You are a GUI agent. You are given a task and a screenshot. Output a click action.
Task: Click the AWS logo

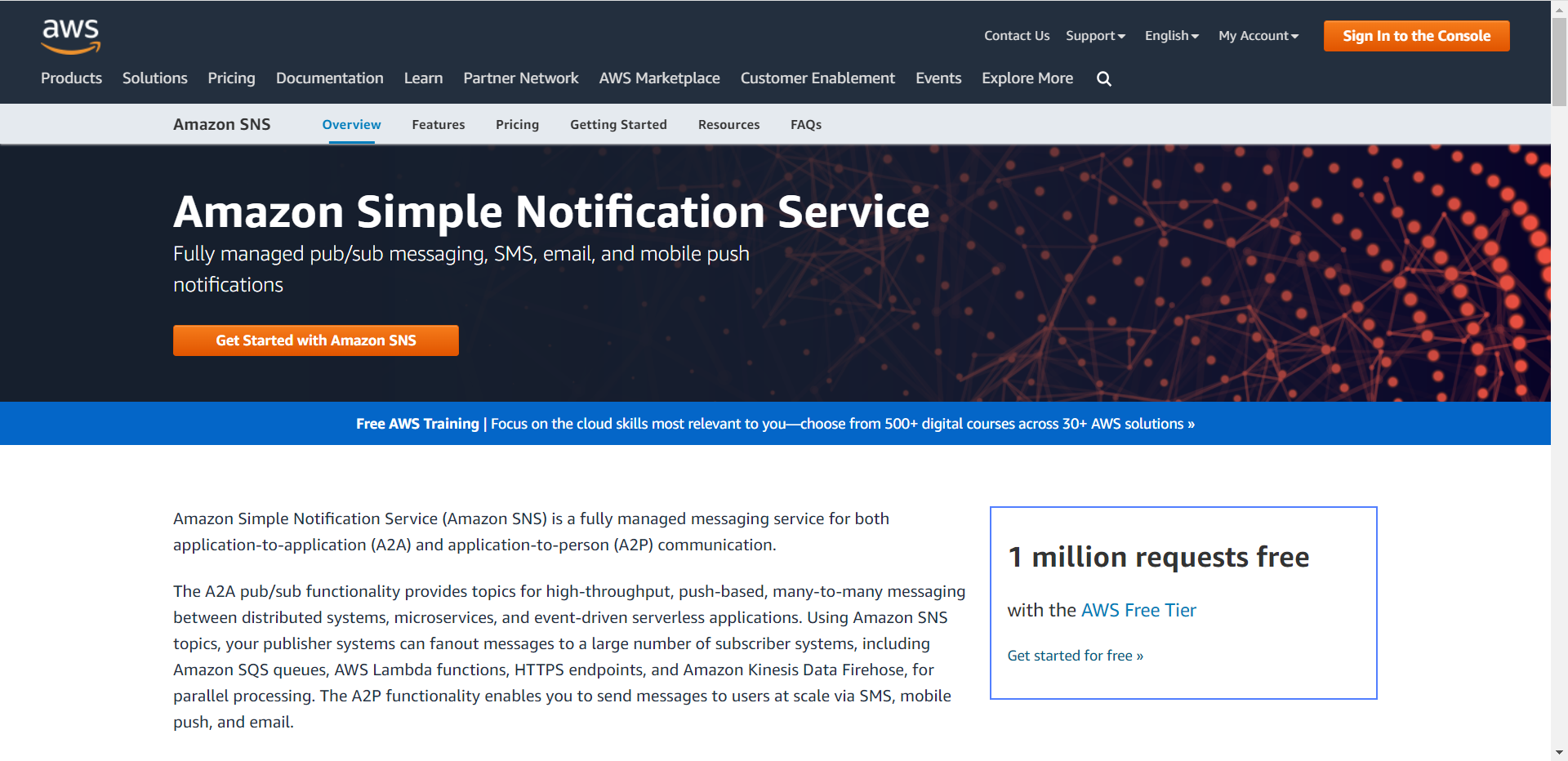coord(71,37)
